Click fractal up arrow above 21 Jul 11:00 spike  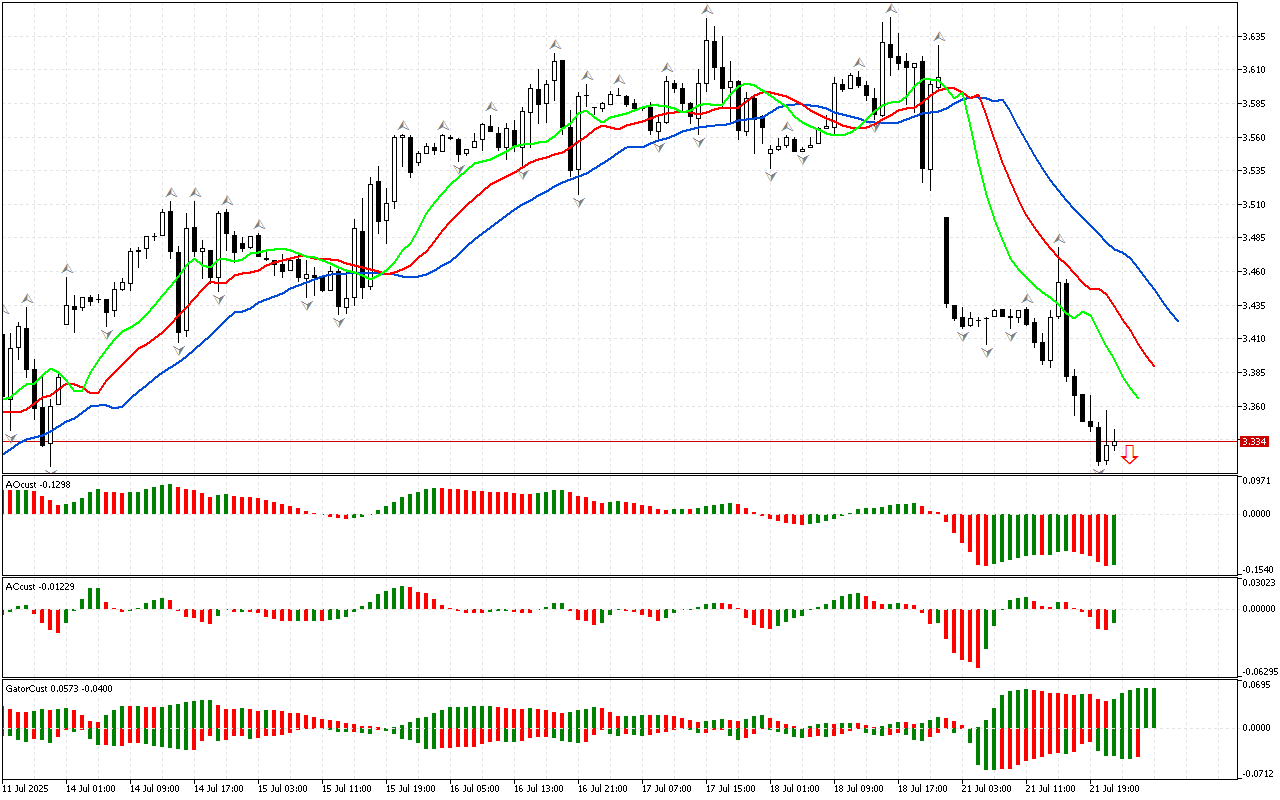[x=1059, y=239]
